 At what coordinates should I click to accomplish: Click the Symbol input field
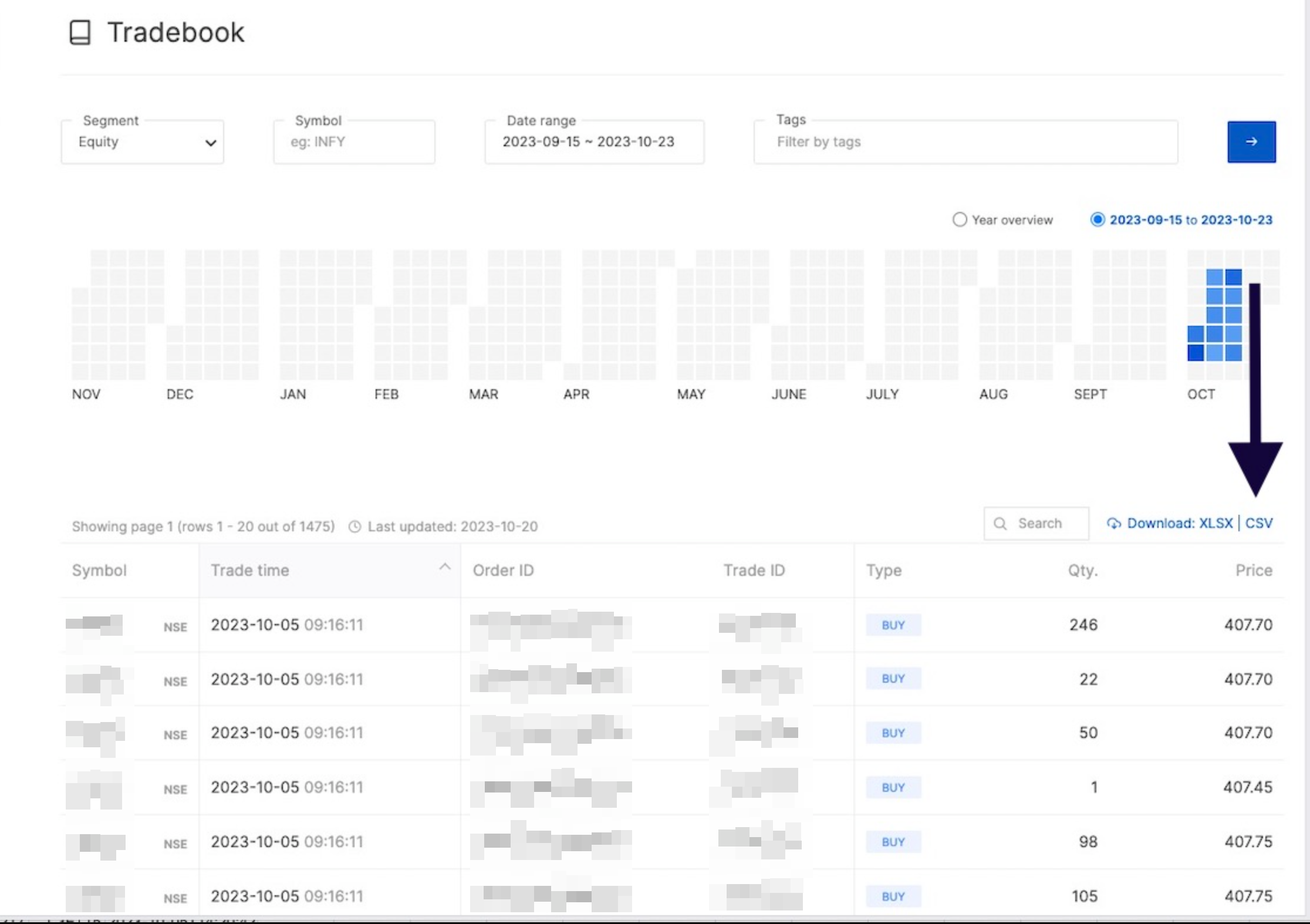[353, 141]
